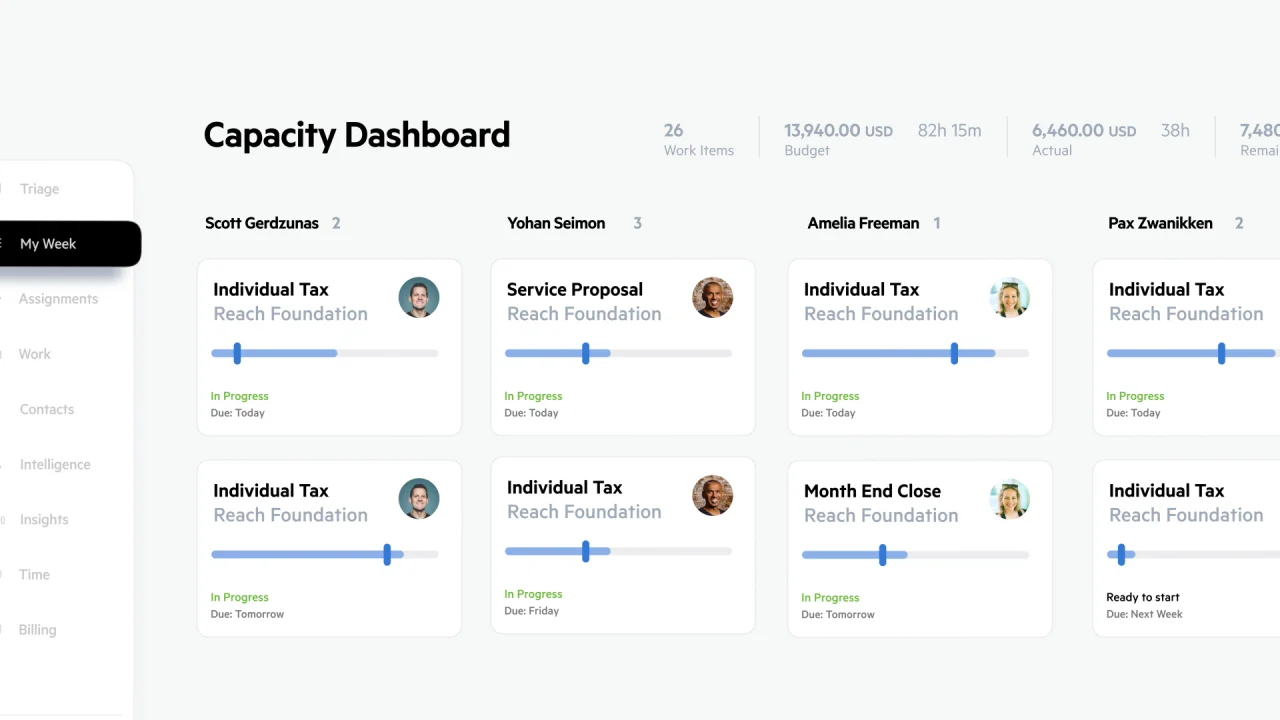
Task: Open Insights in the sidebar
Action: [x=44, y=520]
